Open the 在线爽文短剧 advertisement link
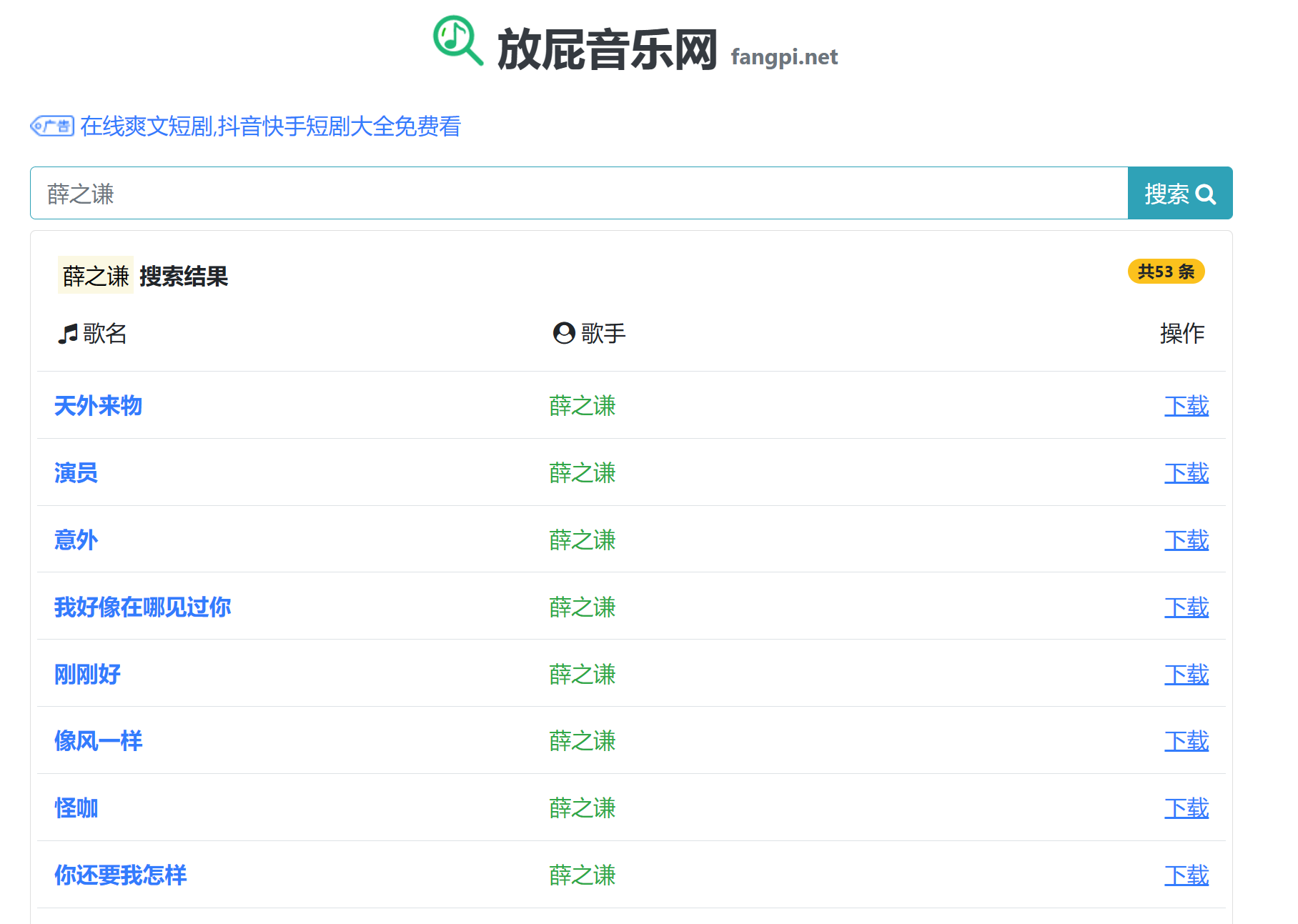 coord(270,126)
